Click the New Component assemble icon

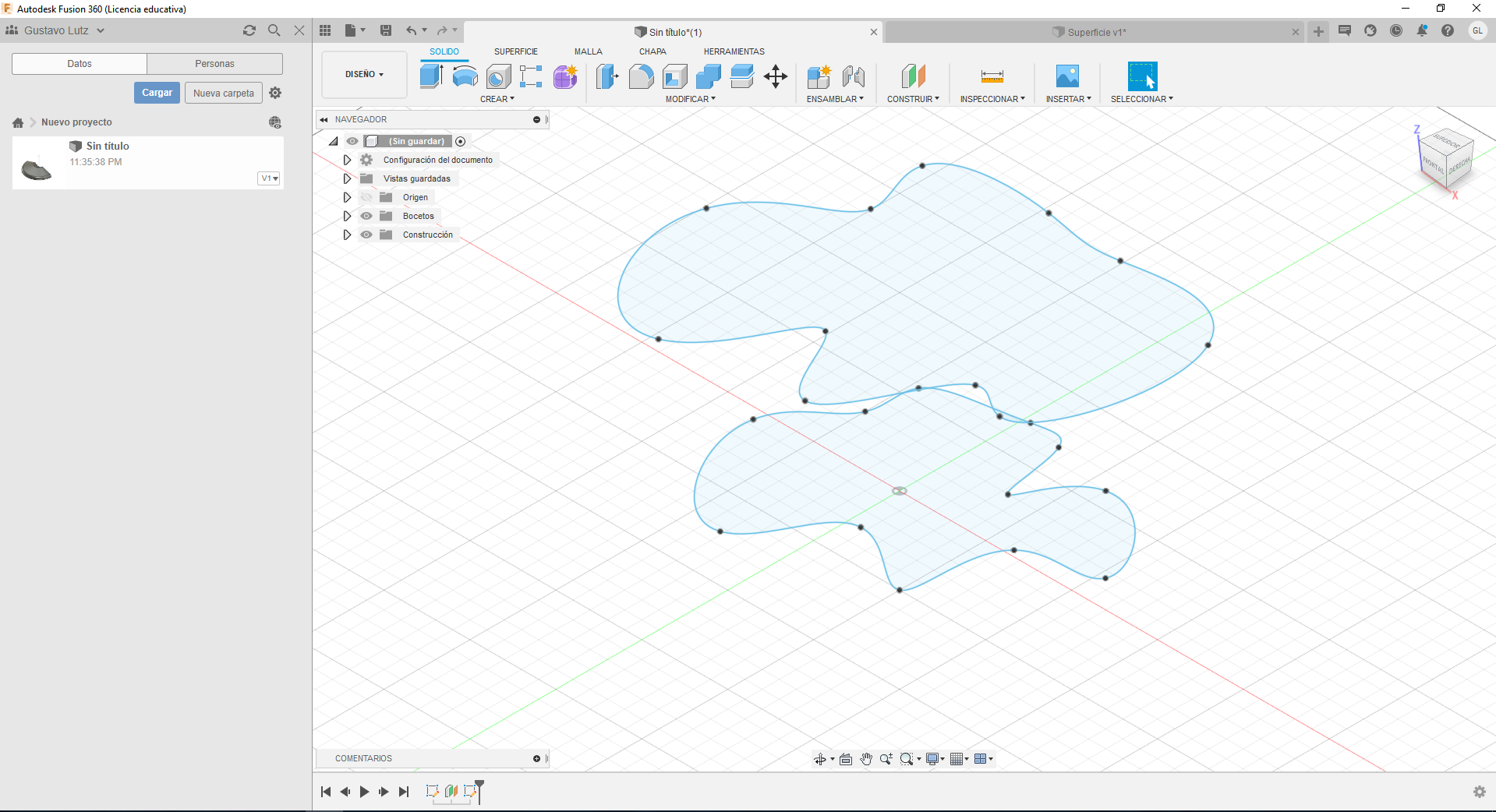pos(819,76)
